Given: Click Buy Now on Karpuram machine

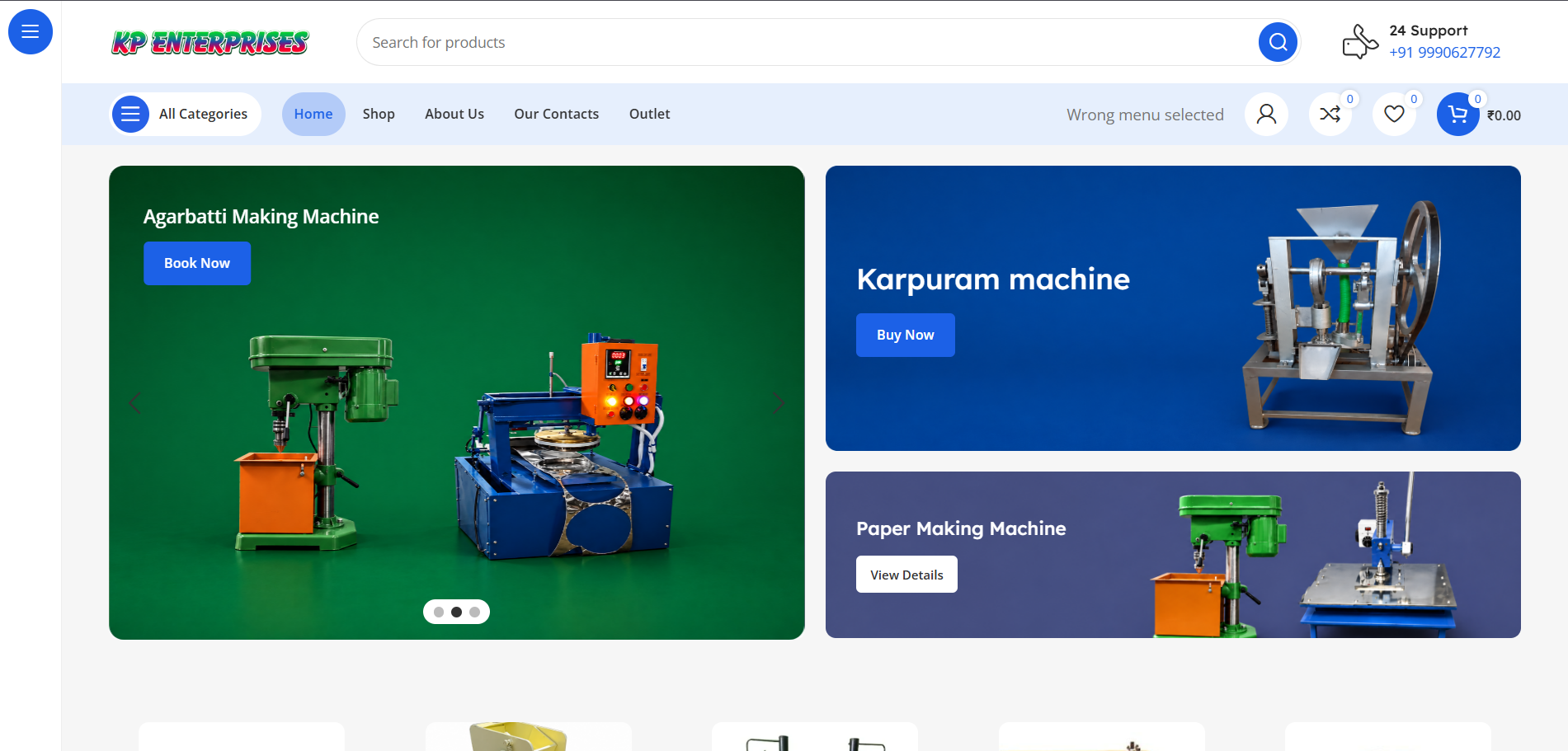Looking at the screenshot, I should pos(906,335).
